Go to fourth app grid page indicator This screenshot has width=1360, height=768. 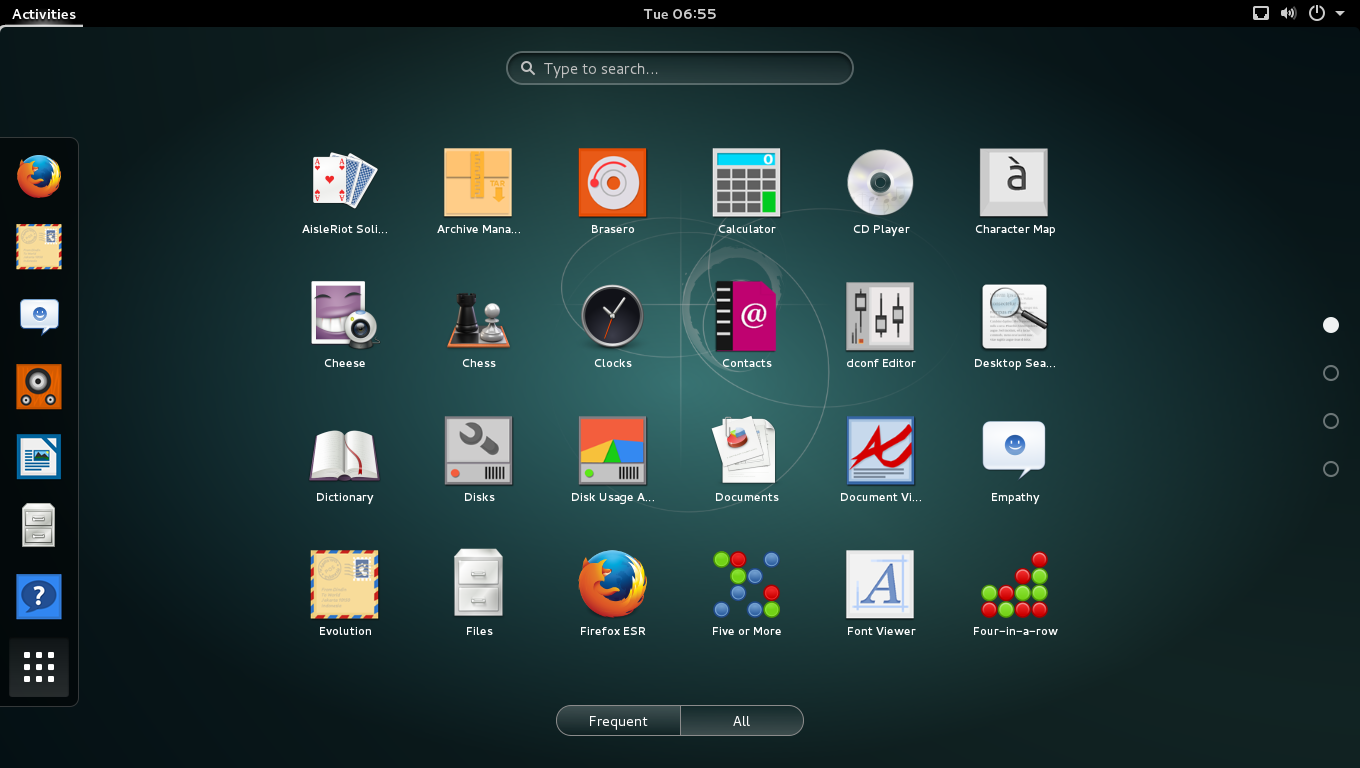pyautogui.click(x=1330, y=469)
